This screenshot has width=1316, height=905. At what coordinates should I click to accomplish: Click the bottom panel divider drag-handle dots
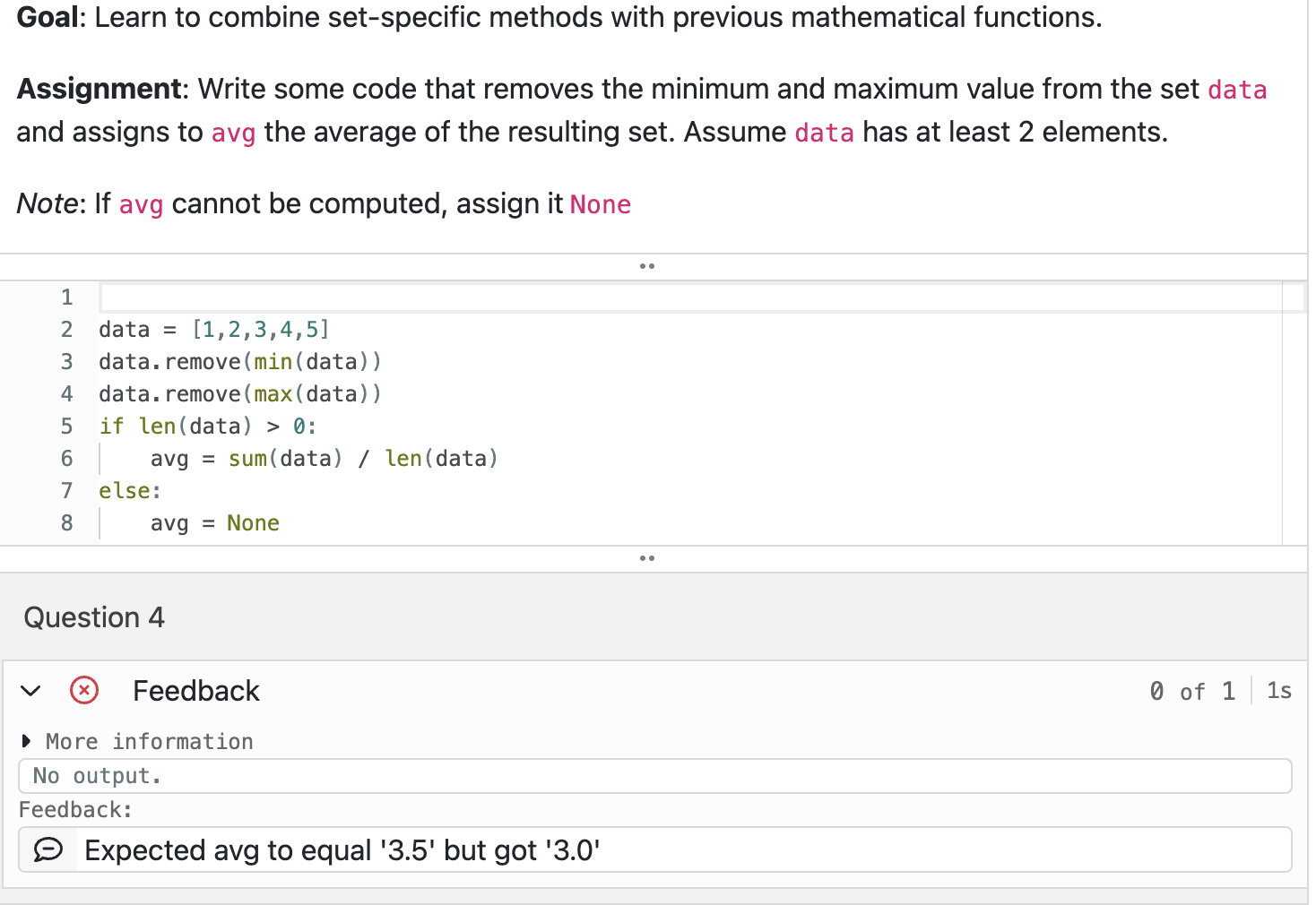pos(647,558)
